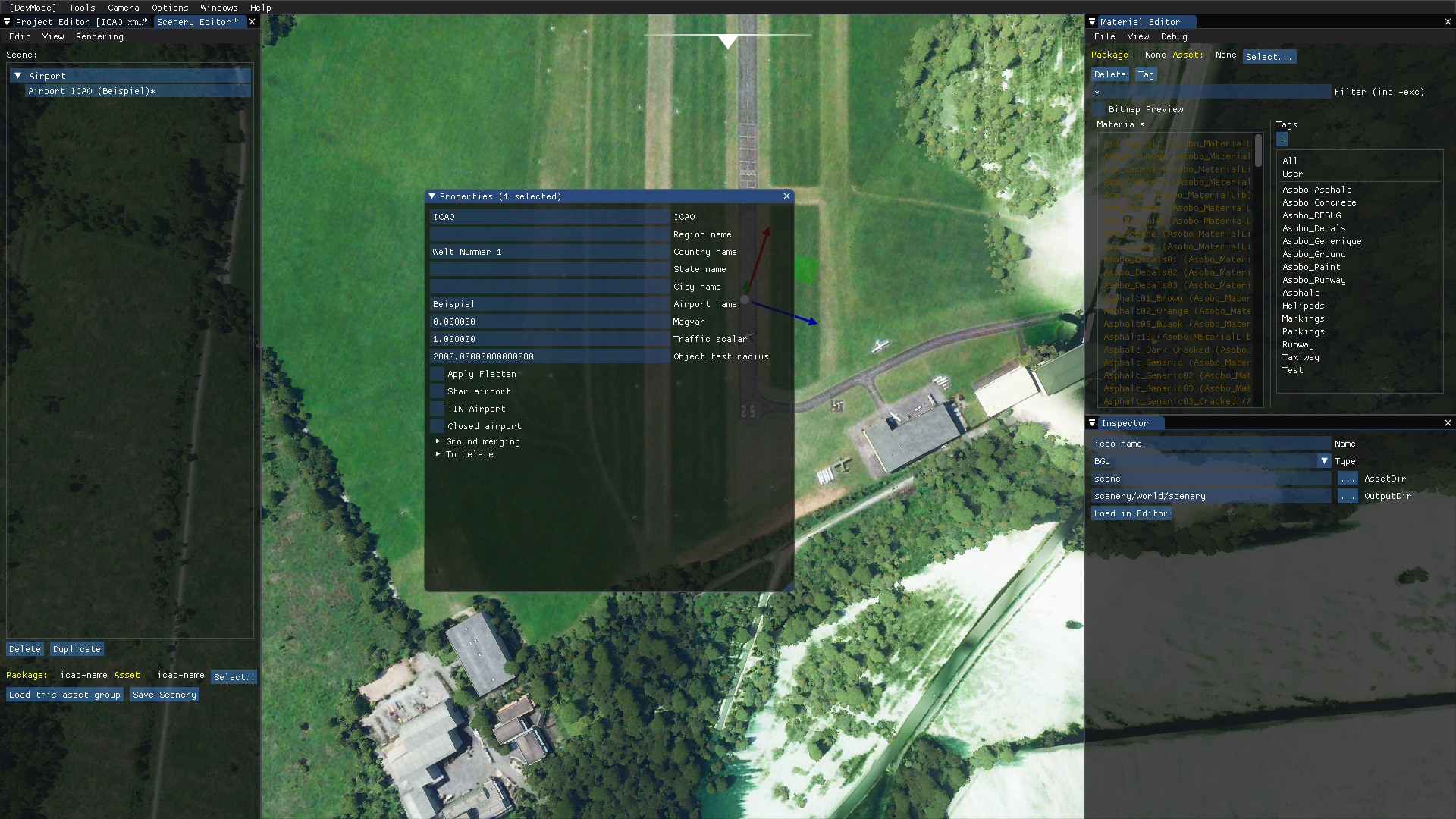Open the Tools menu
The width and height of the screenshot is (1456, 819).
point(82,8)
